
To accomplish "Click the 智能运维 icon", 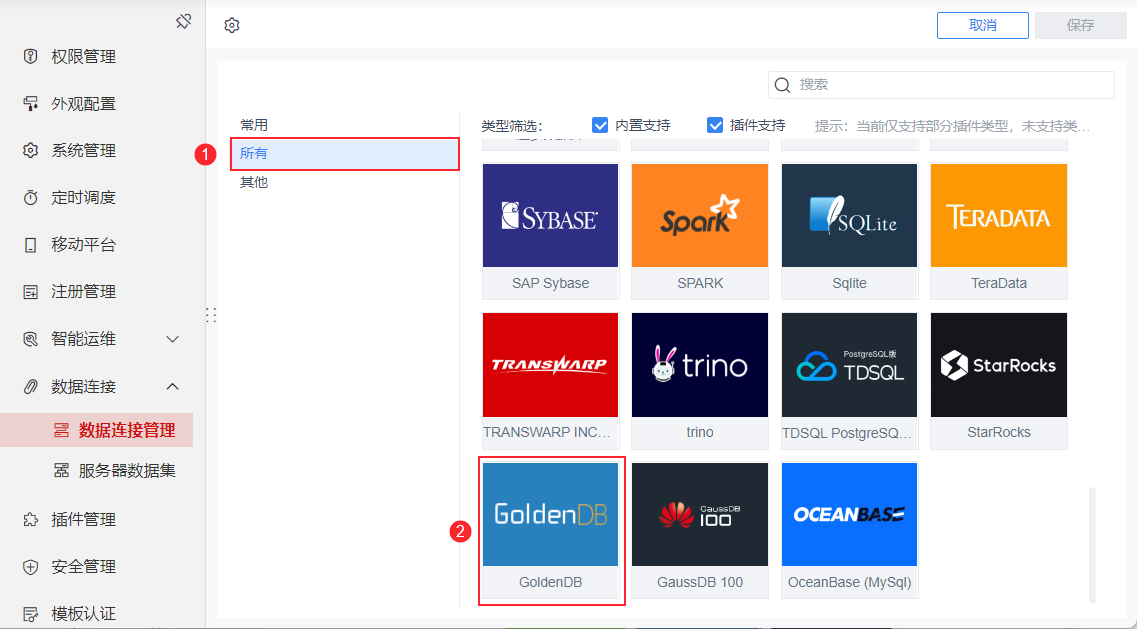I will pyautogui.click(x=30, y=339).
